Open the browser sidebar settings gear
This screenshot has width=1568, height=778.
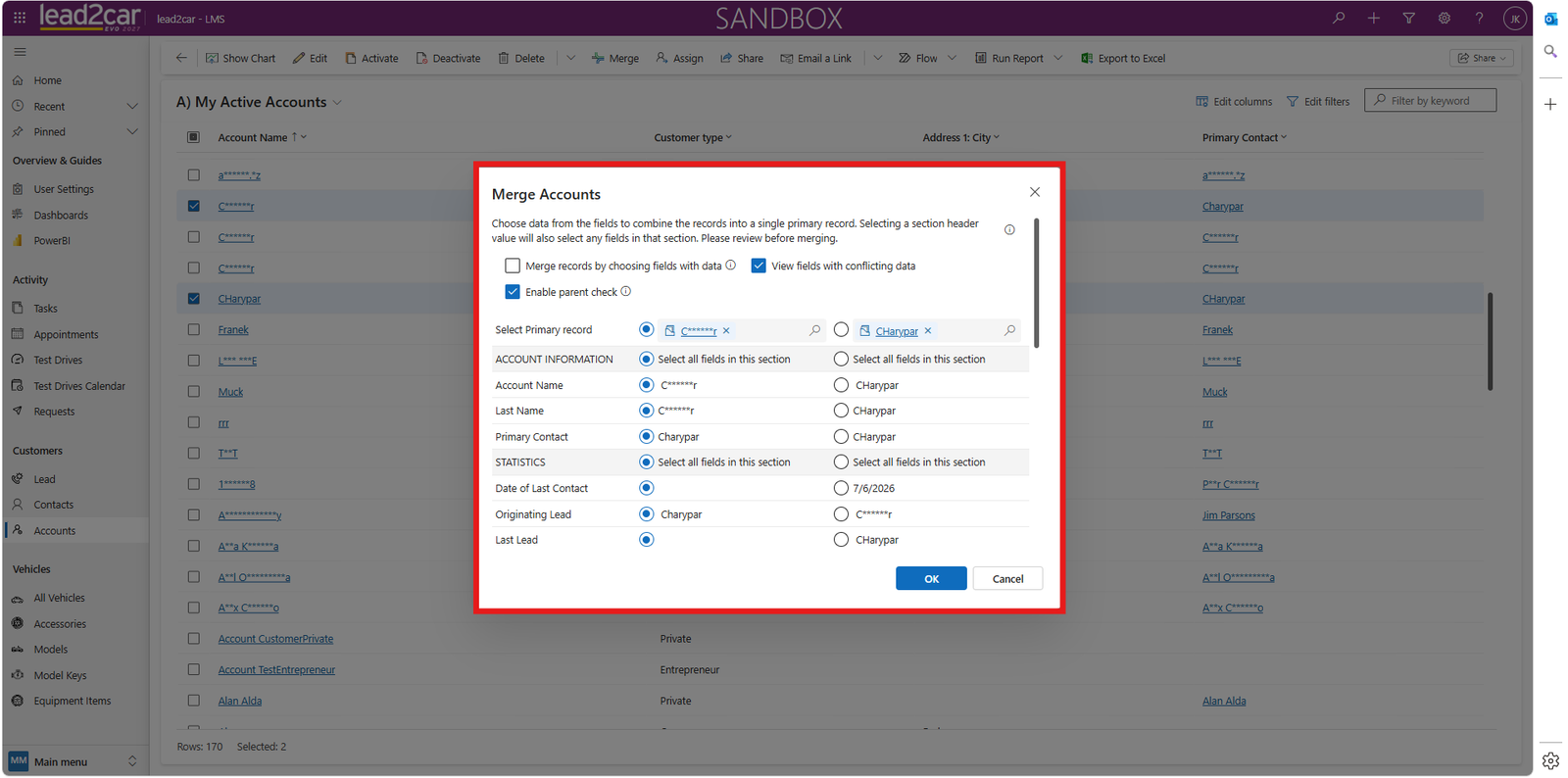(x=1550, y=760)
